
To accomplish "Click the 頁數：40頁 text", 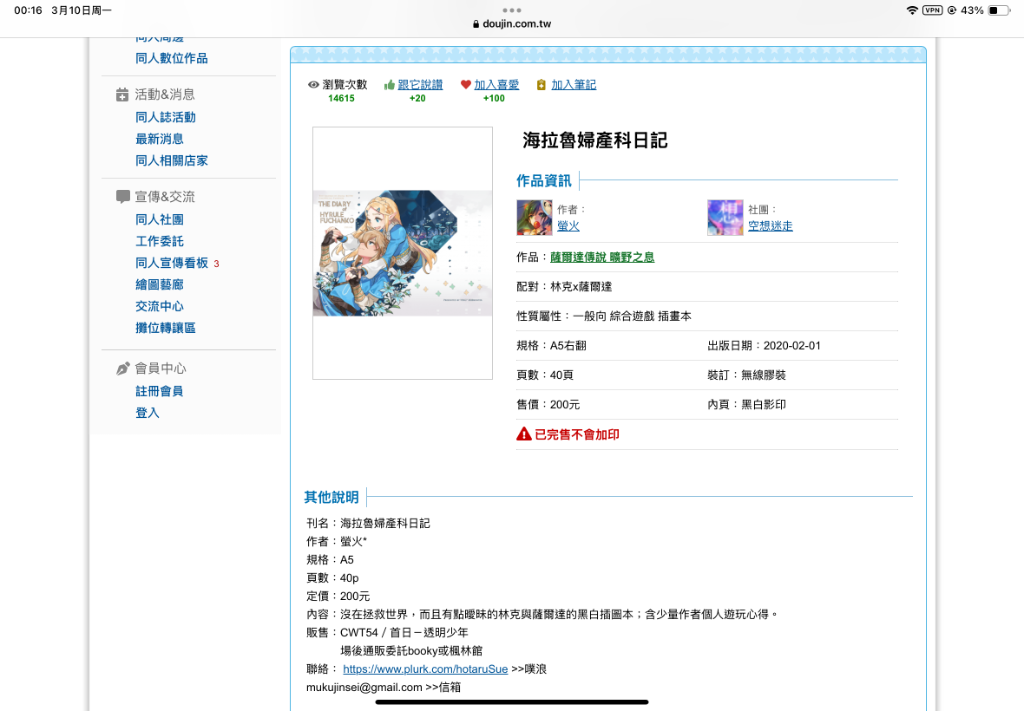I will tap(545, 375).
